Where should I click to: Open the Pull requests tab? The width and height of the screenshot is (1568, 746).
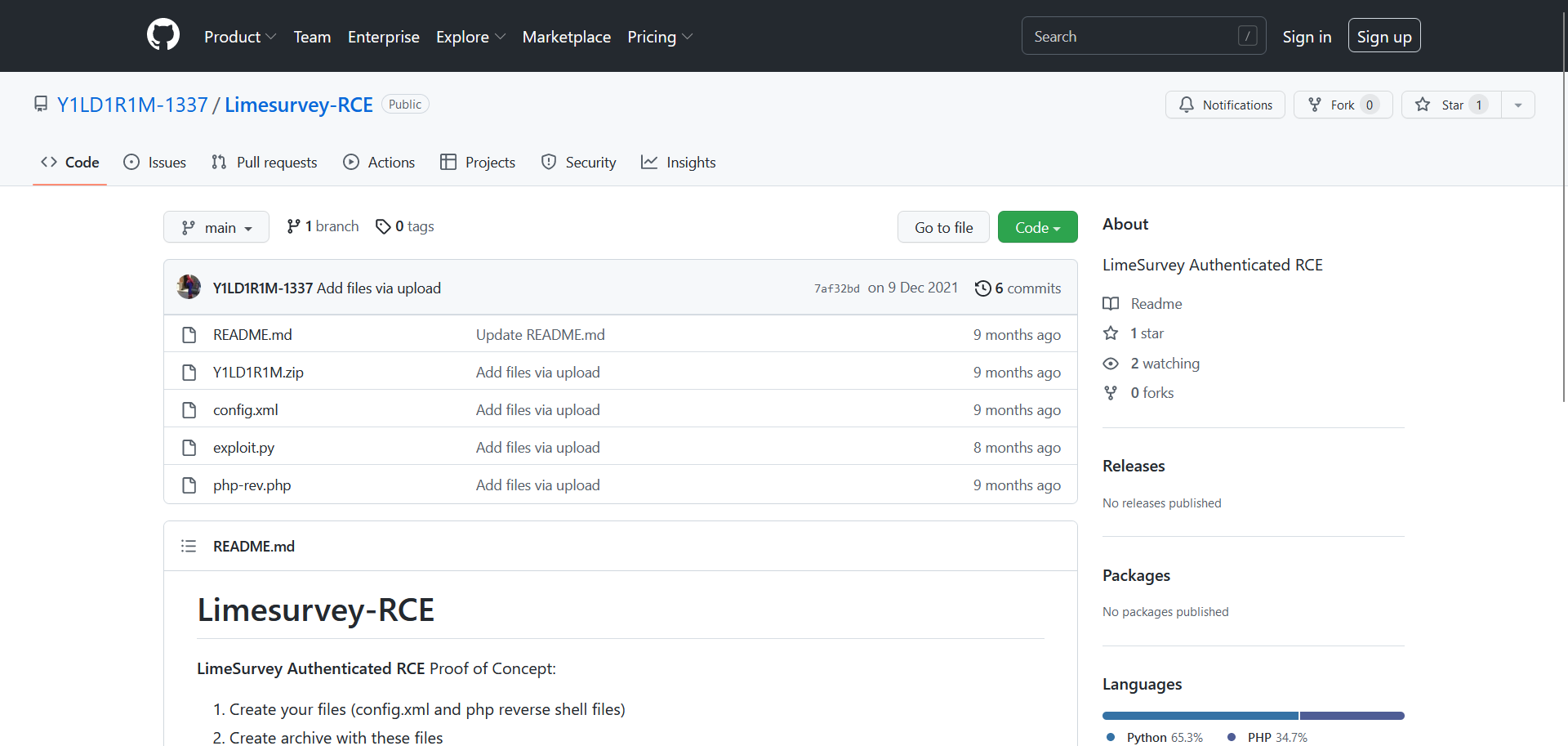tap(265, 163)
